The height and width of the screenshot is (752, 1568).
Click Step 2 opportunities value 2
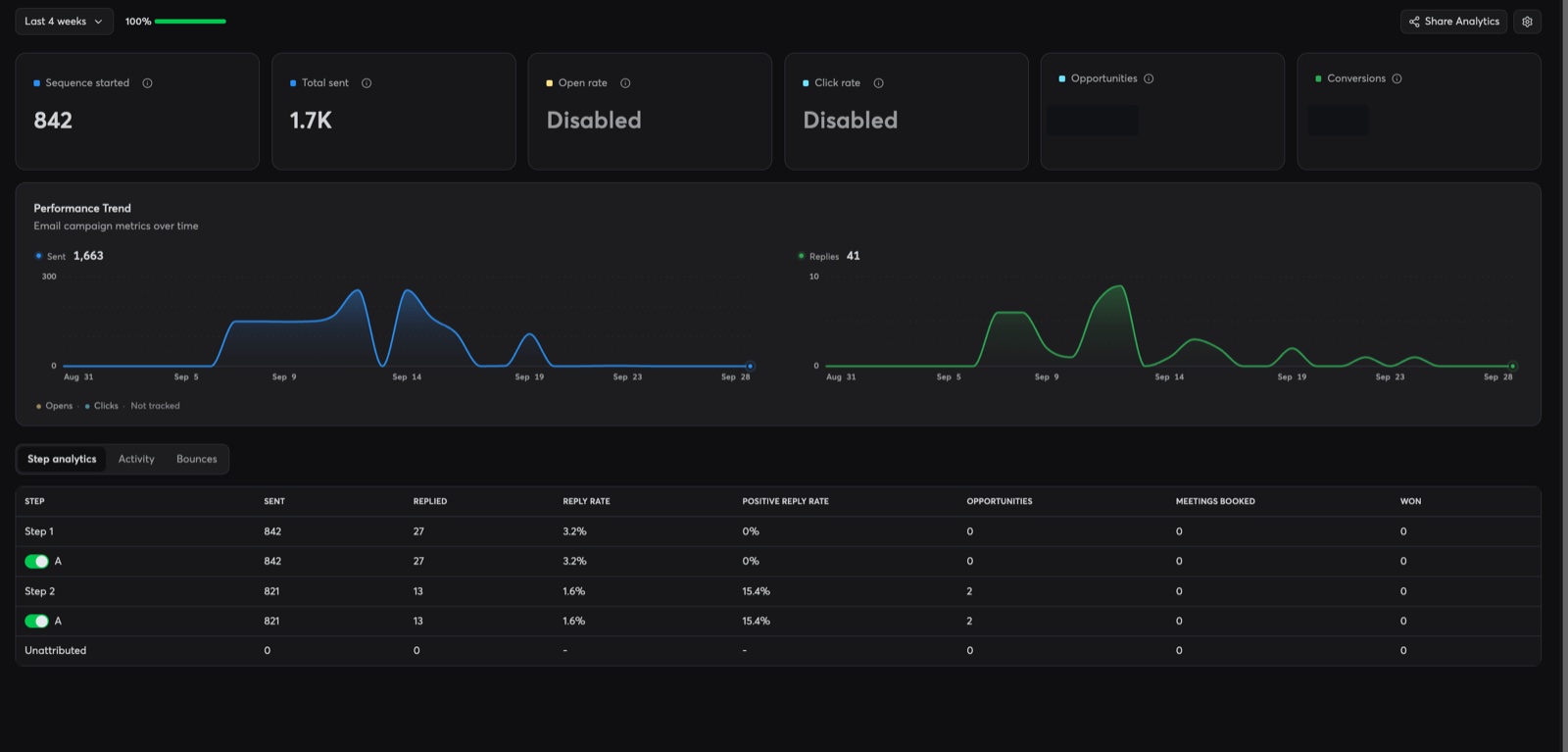tap(969, 591)
